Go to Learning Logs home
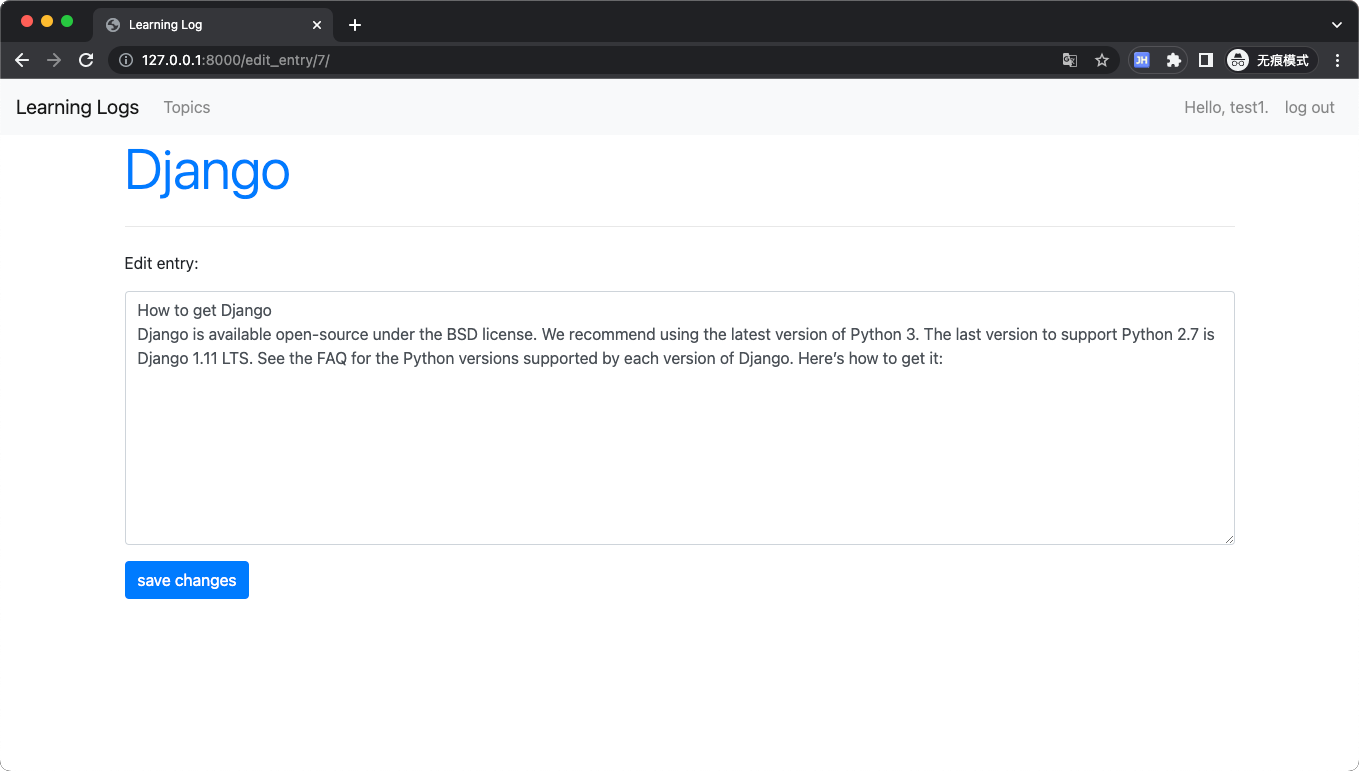This screenshot has width=1359, height=771. pyautogui.click(x=77, y=107)
